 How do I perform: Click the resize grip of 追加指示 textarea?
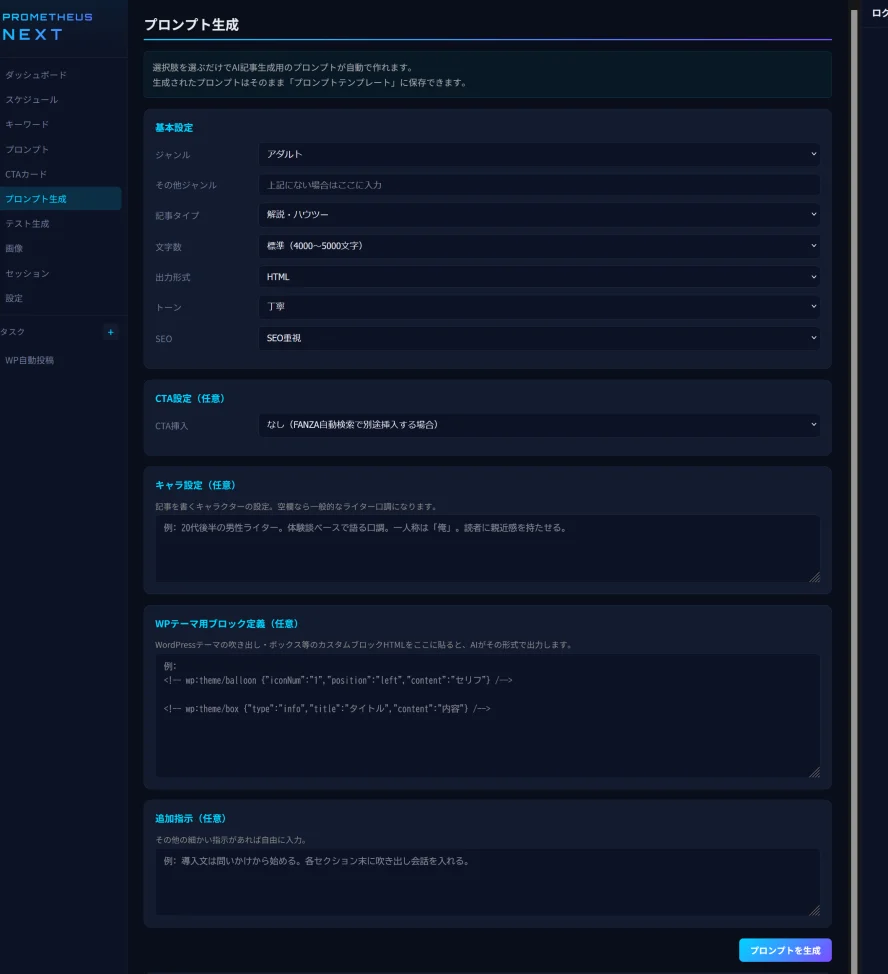pyautogui.click(x=815, y=910)
